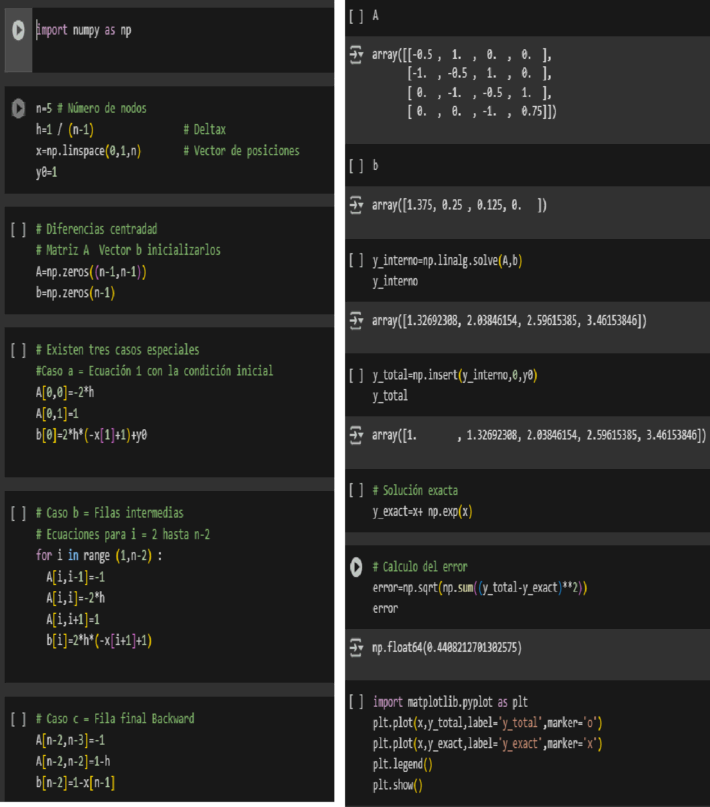Run the n=5 nodos cell

coord(18,109)
